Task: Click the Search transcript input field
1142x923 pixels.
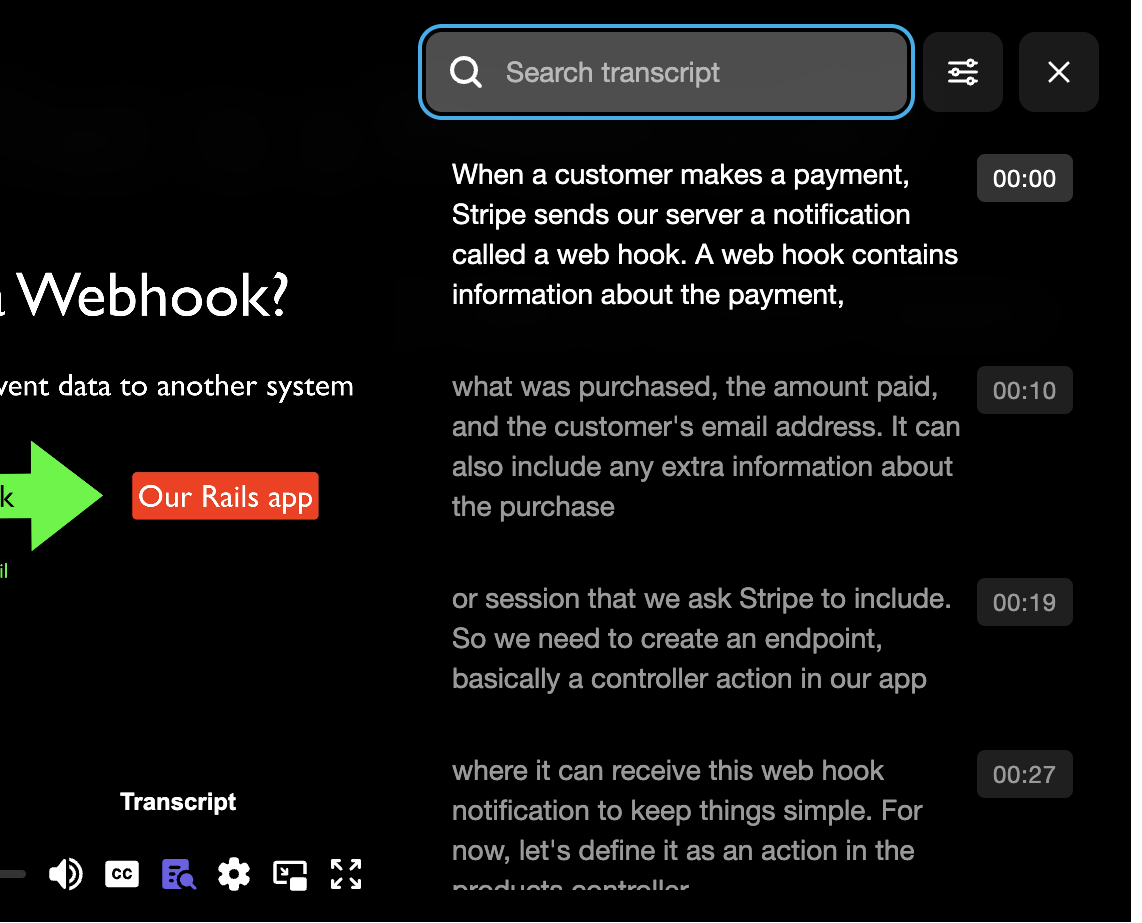Action: tap(700, 73)
